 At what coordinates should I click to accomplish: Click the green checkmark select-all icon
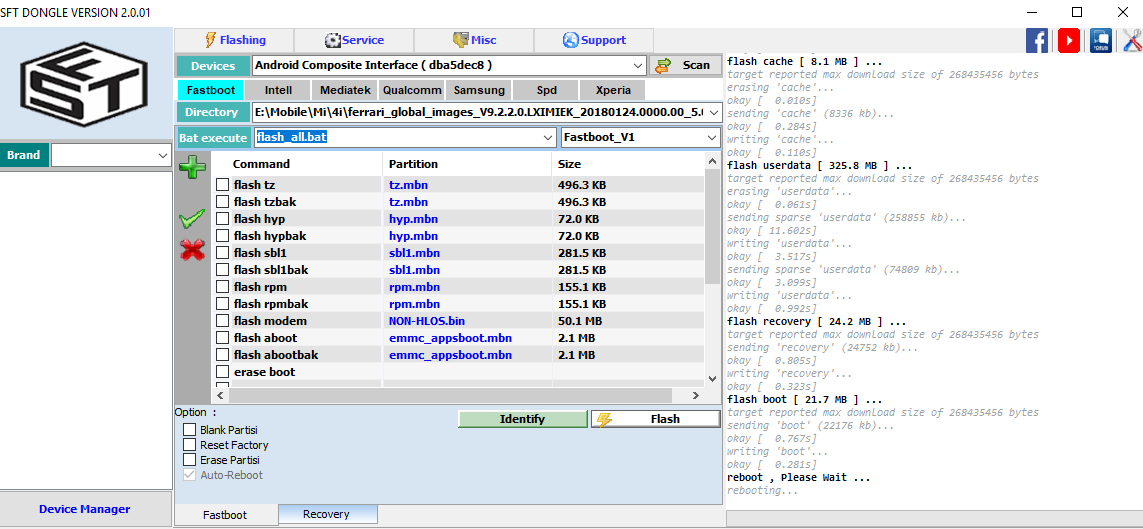[x=192, y=218]
